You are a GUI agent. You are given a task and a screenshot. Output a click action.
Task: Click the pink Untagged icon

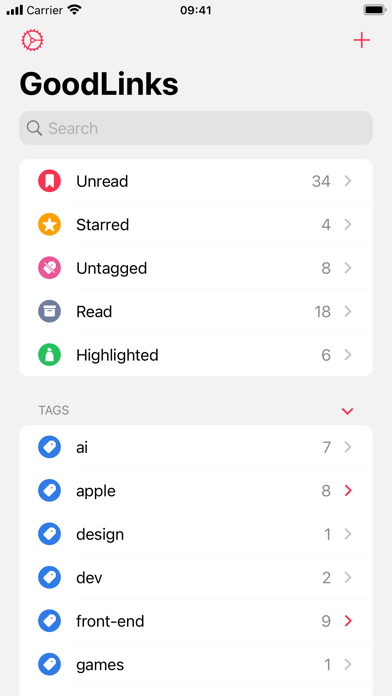49,268
